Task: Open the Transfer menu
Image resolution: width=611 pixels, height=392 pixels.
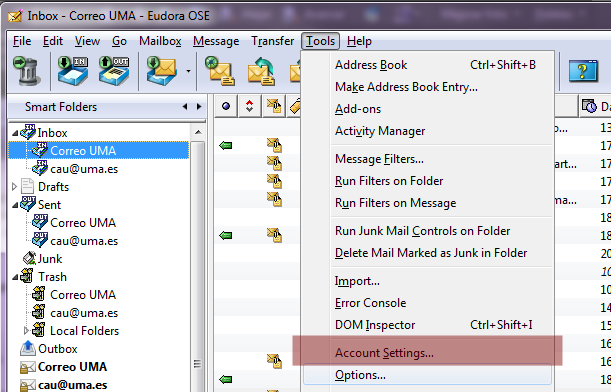Action: pyautogui.click(x=272, y=41)
